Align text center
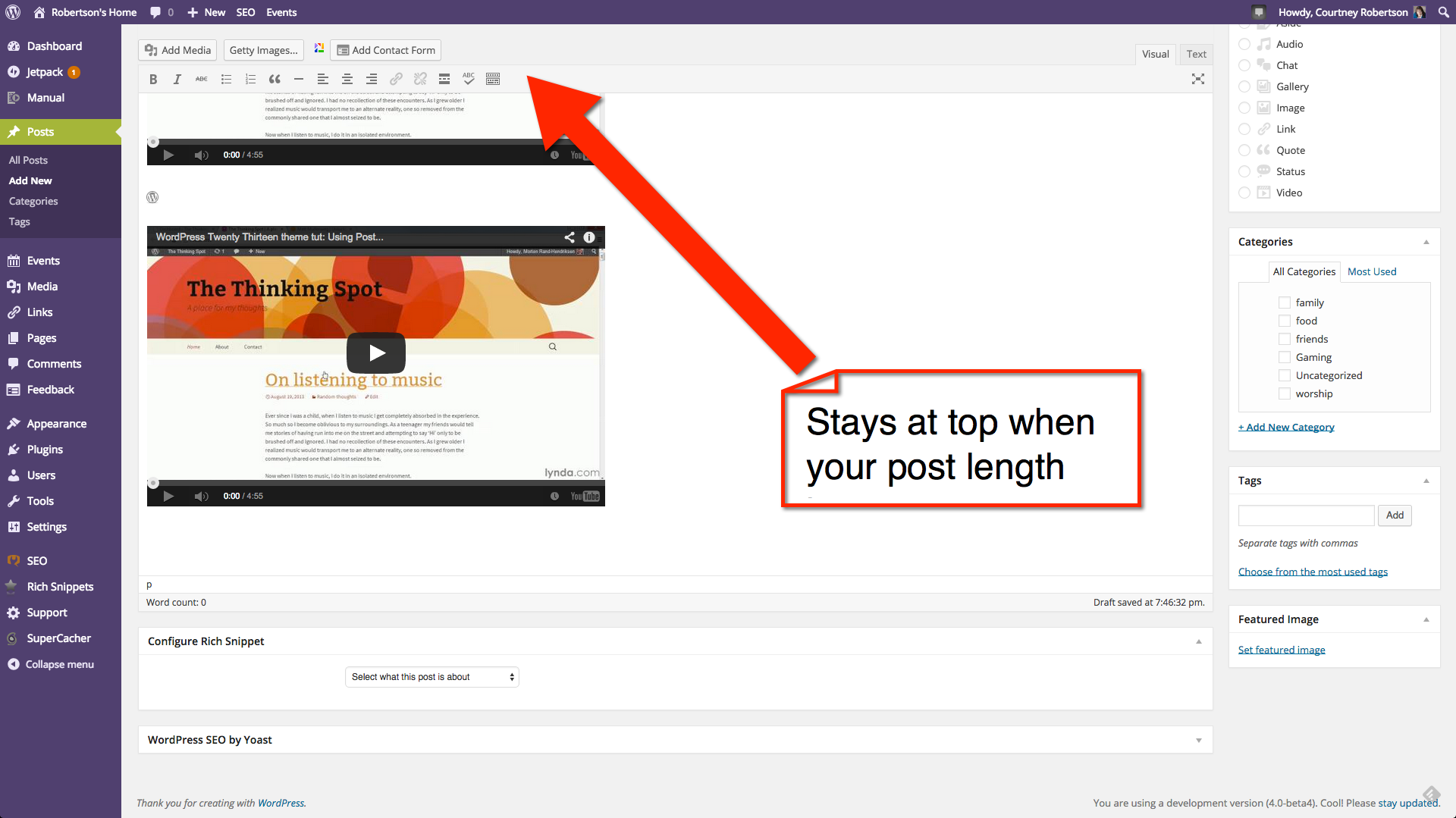Image resolution: width=1456 pixels, height=818 pixels. pyautogui.click(x=347, y=79)
